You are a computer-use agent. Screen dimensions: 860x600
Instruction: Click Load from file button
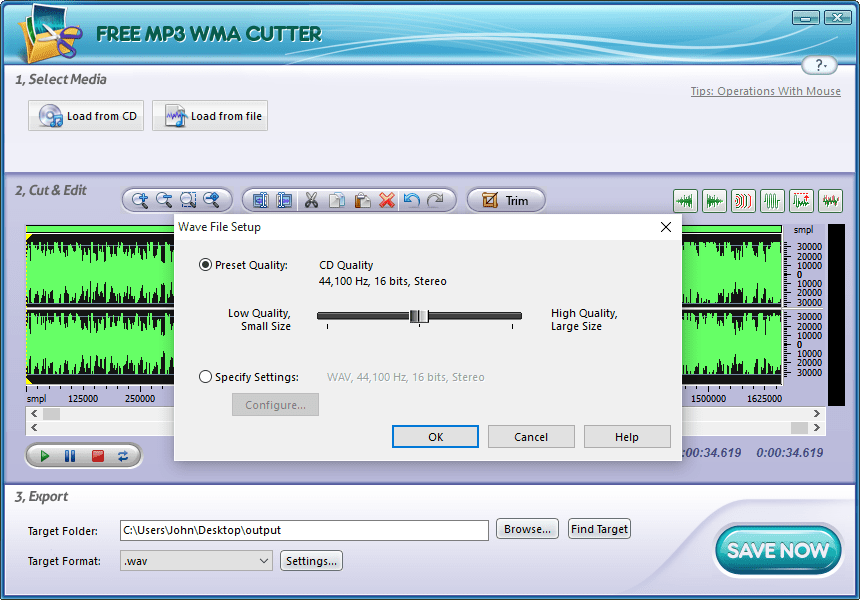[210, 116]
